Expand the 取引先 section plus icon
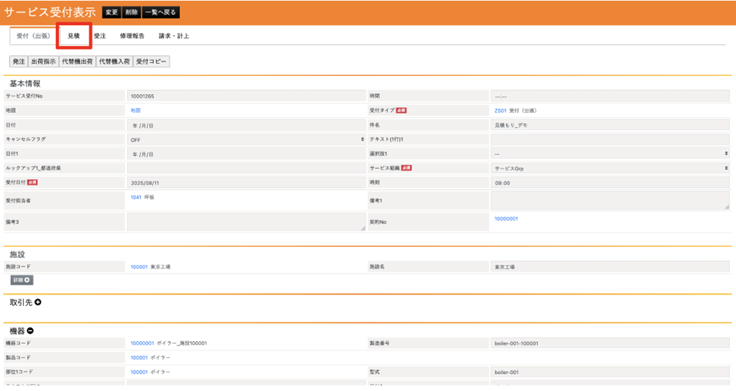This screenshot has height=391, width=736. (38, 302)
